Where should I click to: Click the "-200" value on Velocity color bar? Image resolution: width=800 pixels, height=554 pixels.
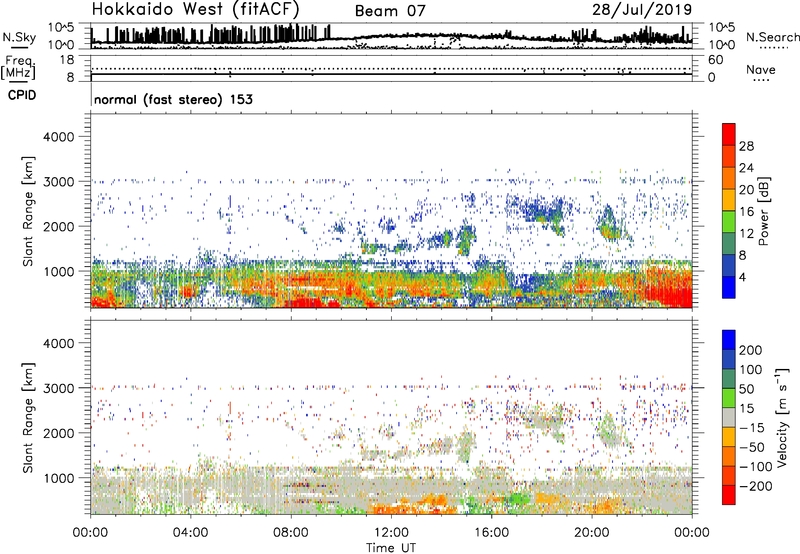[x=756, y=486]
